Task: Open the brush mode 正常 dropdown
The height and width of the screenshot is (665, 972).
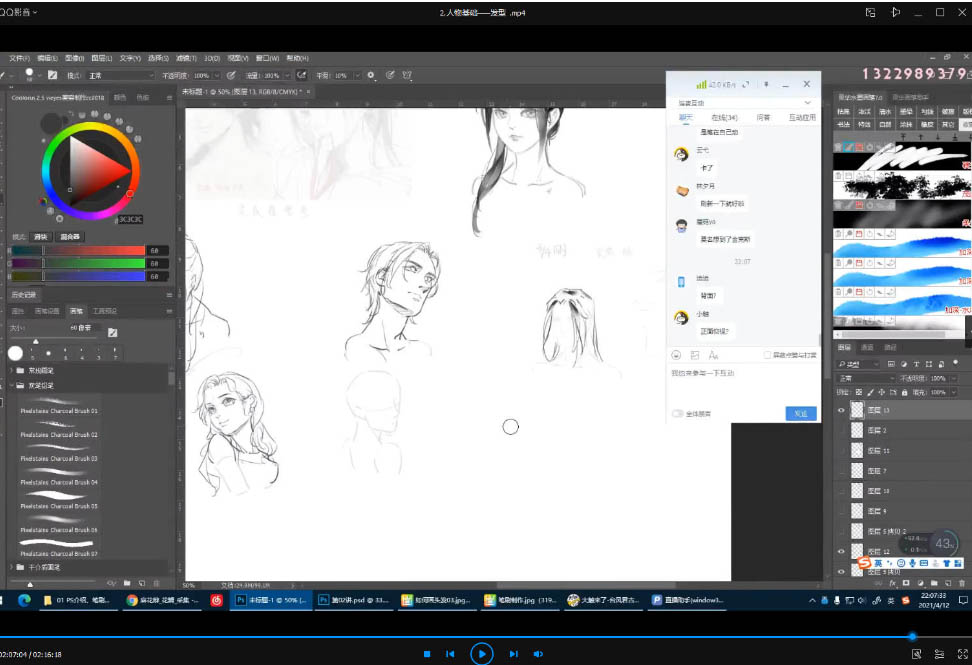Action: pos(120,76)
